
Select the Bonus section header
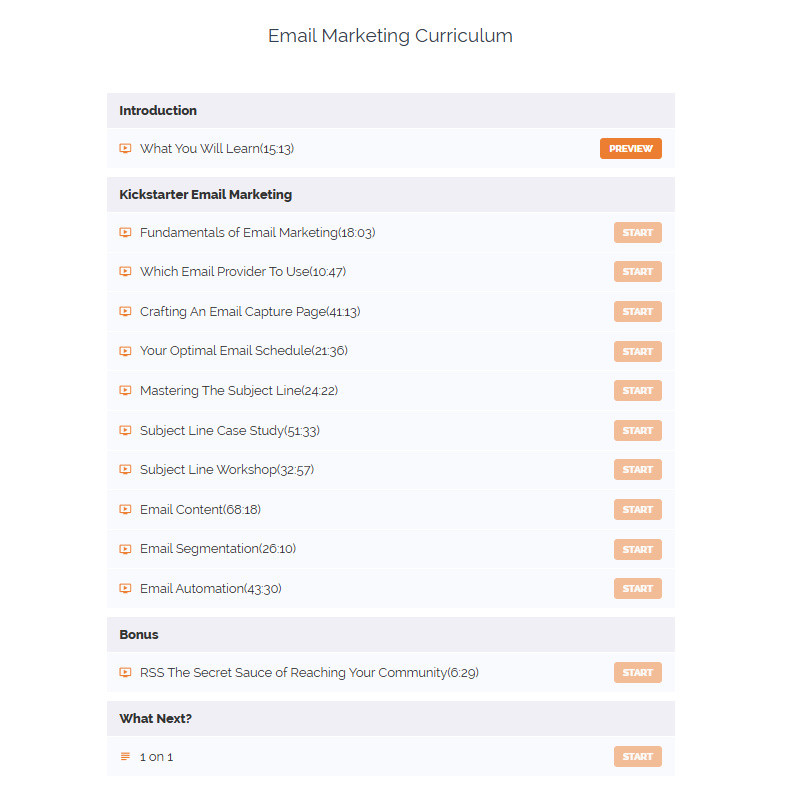(x=139, y=635)
